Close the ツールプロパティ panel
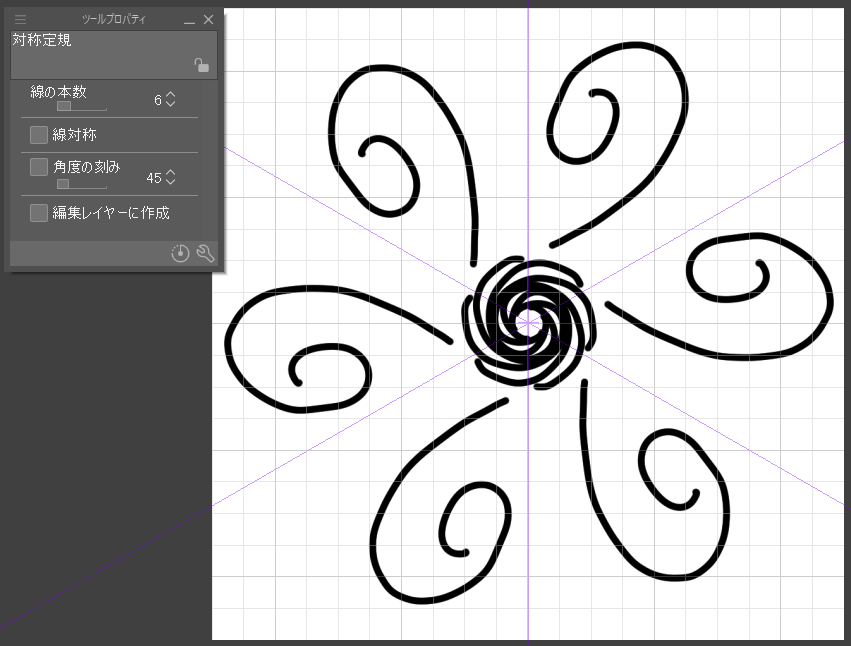 click(208, 20)
